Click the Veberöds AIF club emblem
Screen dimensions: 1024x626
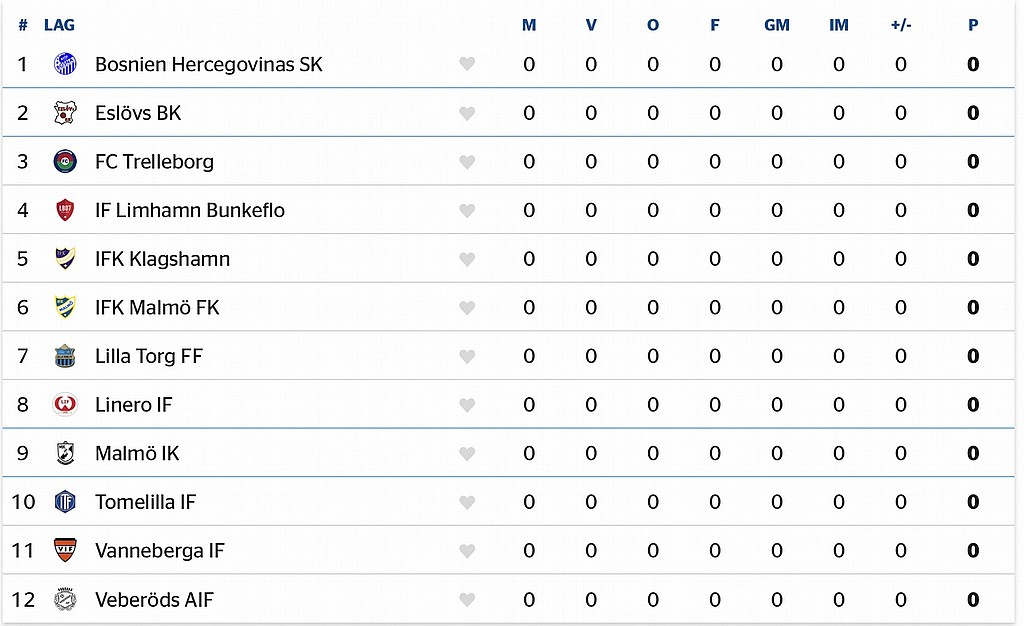[65, 599]
